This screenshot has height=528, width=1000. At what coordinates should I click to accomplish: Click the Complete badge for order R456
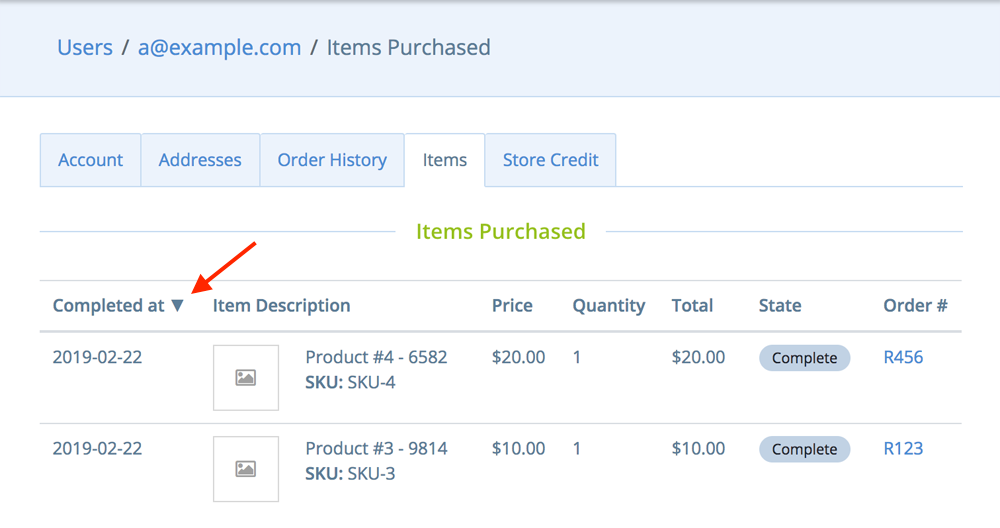click(804, 358)
